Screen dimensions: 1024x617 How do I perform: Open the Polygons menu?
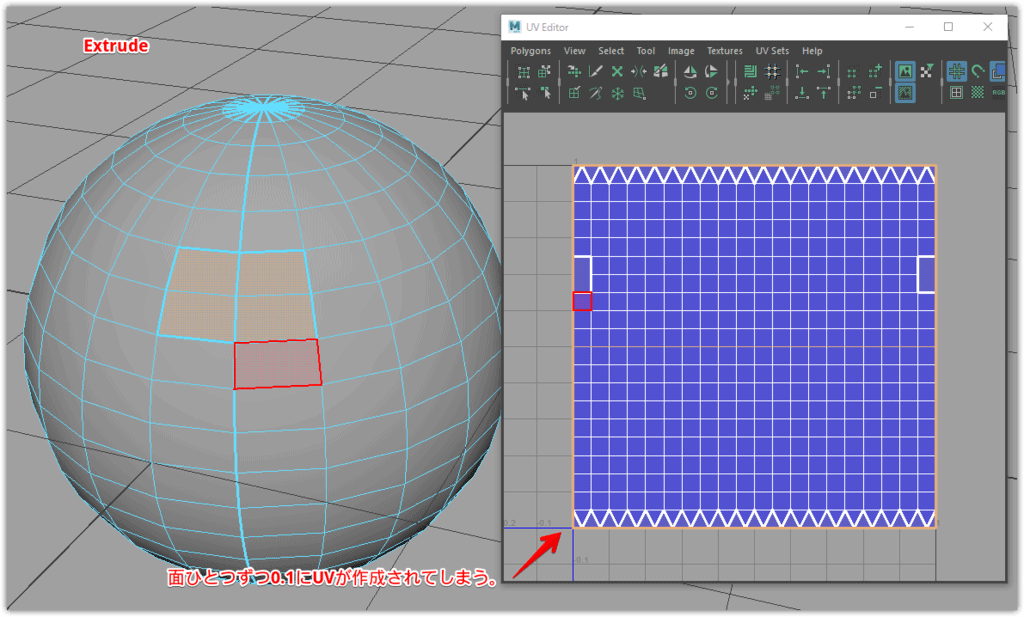(530, 51)
